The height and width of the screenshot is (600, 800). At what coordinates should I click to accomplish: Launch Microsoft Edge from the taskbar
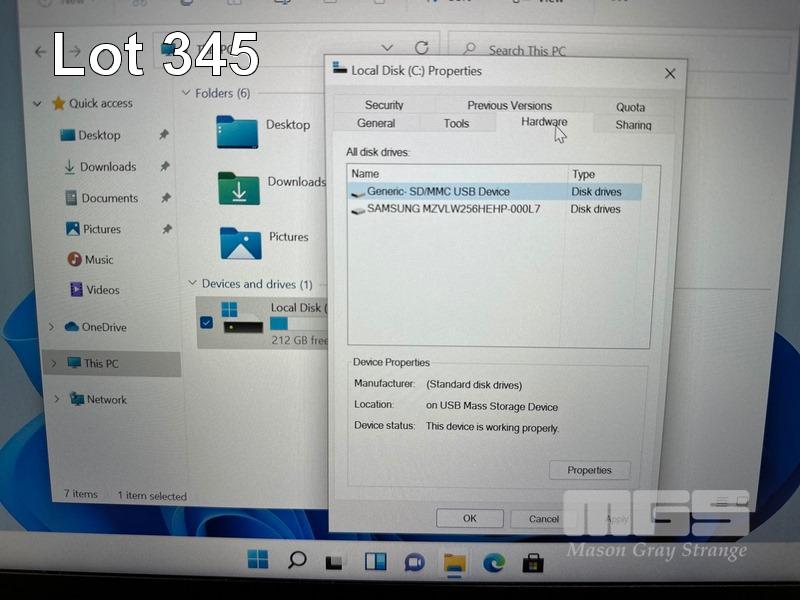pos(494,562)
